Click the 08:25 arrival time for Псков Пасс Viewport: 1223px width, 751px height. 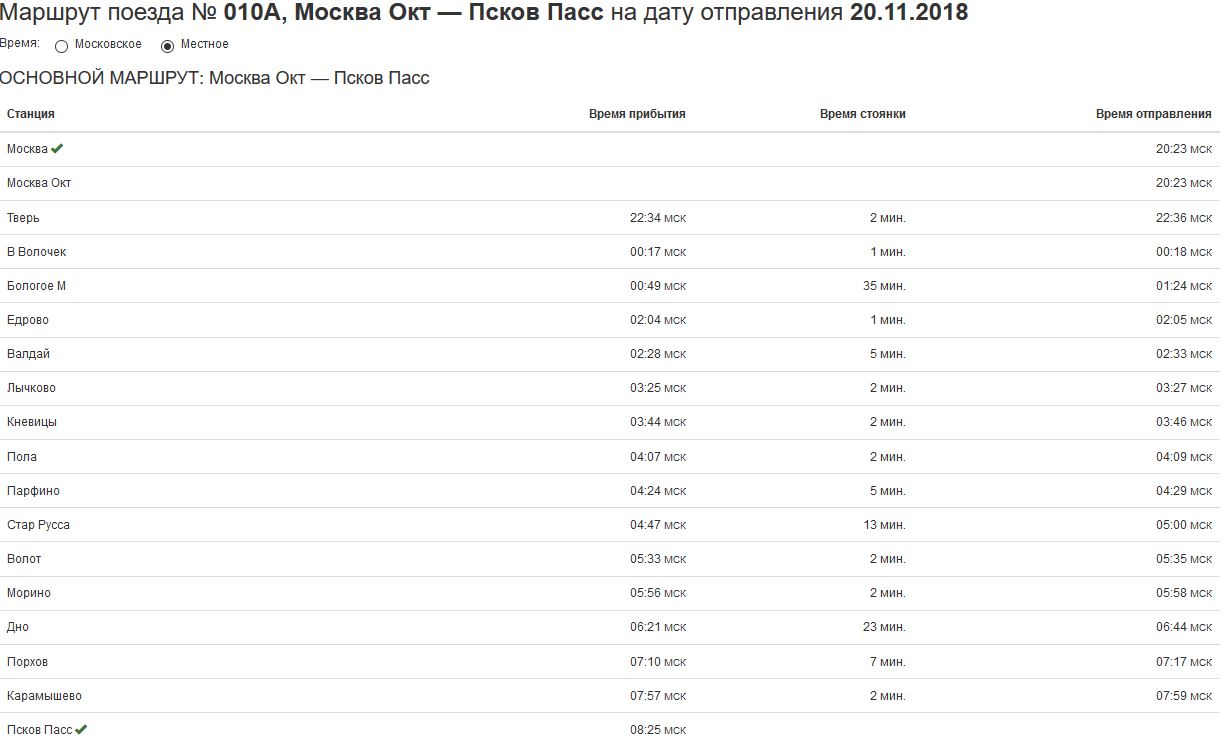coord(657,730)
